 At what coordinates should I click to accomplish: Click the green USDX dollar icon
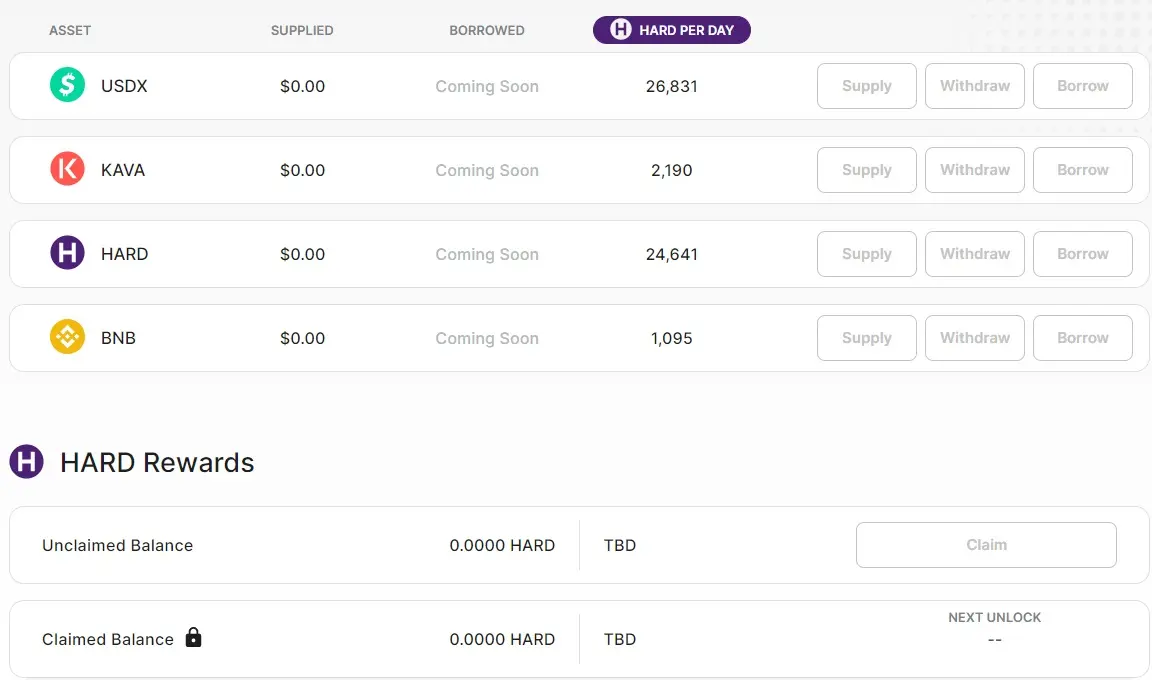point(67,85)
